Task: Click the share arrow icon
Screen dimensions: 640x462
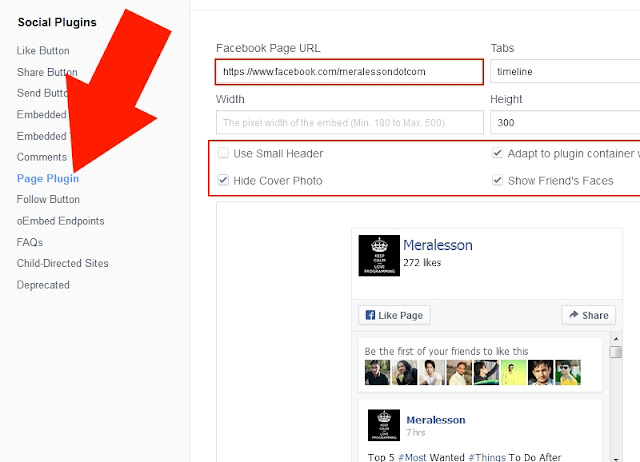Action: point(574,314)
